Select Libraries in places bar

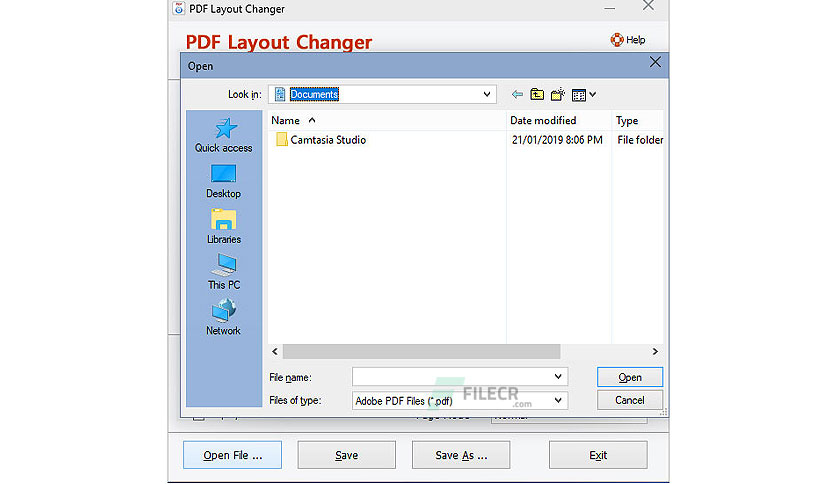coord(223,227)
